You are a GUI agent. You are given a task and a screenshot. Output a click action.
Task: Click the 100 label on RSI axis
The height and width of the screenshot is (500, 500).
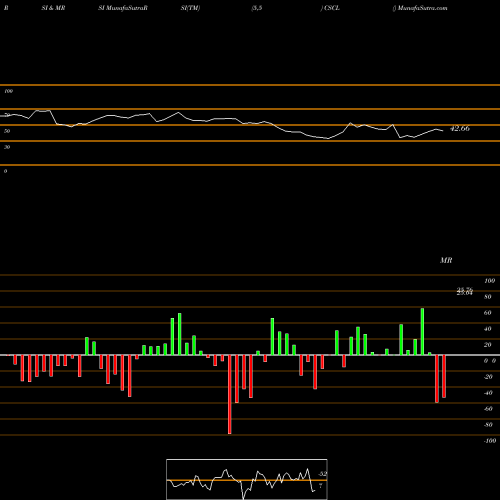tap(8, 91)
